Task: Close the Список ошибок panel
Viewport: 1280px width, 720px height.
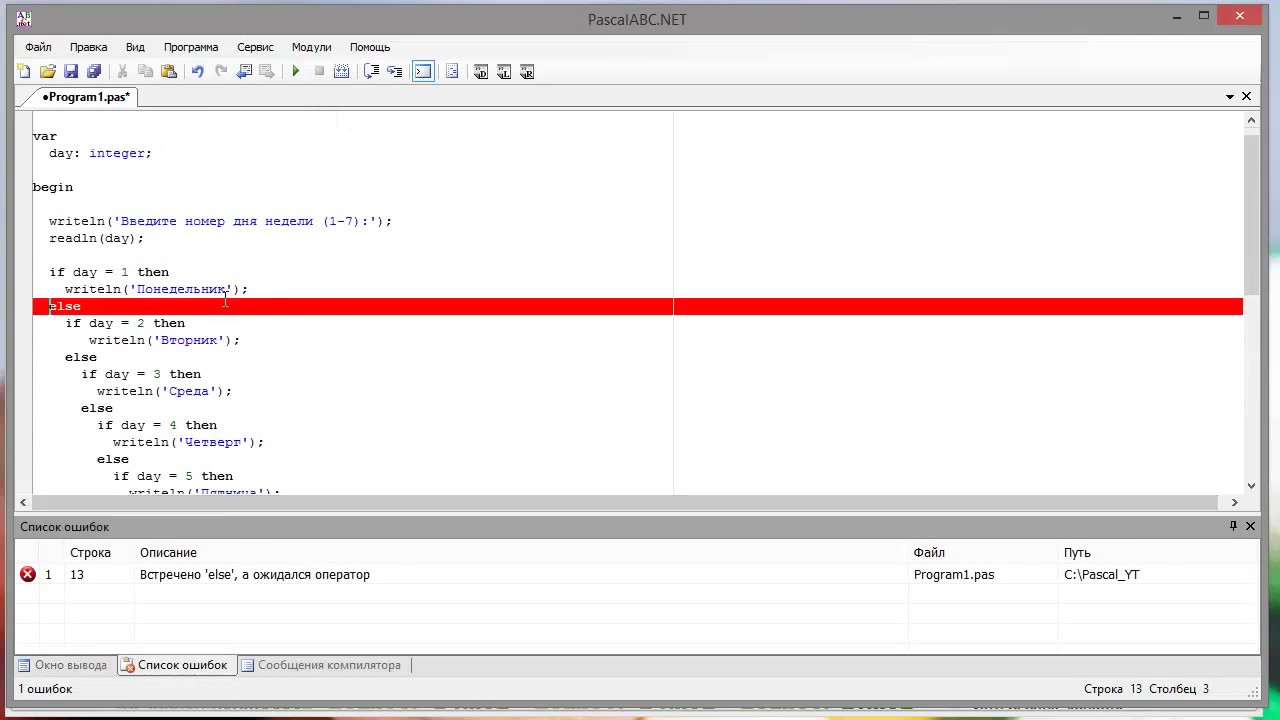Action: pyautogui.click(x=1250, y=526)
